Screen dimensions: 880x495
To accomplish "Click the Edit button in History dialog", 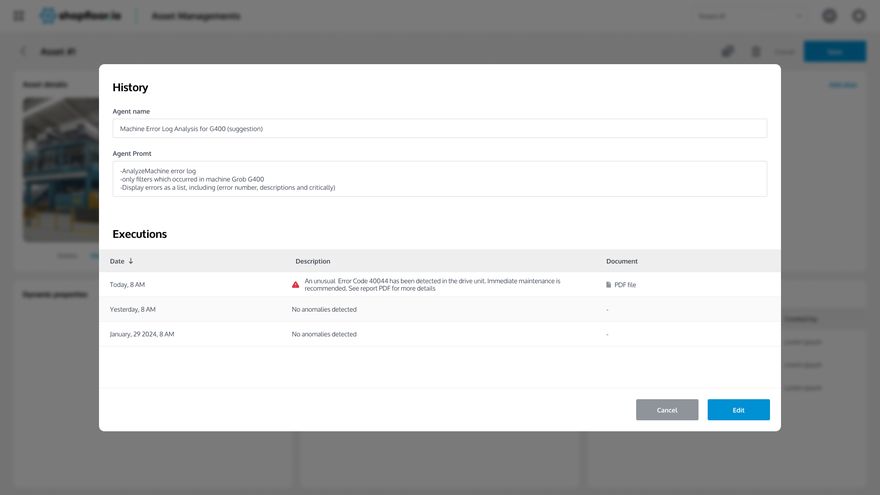I will 738,410.
